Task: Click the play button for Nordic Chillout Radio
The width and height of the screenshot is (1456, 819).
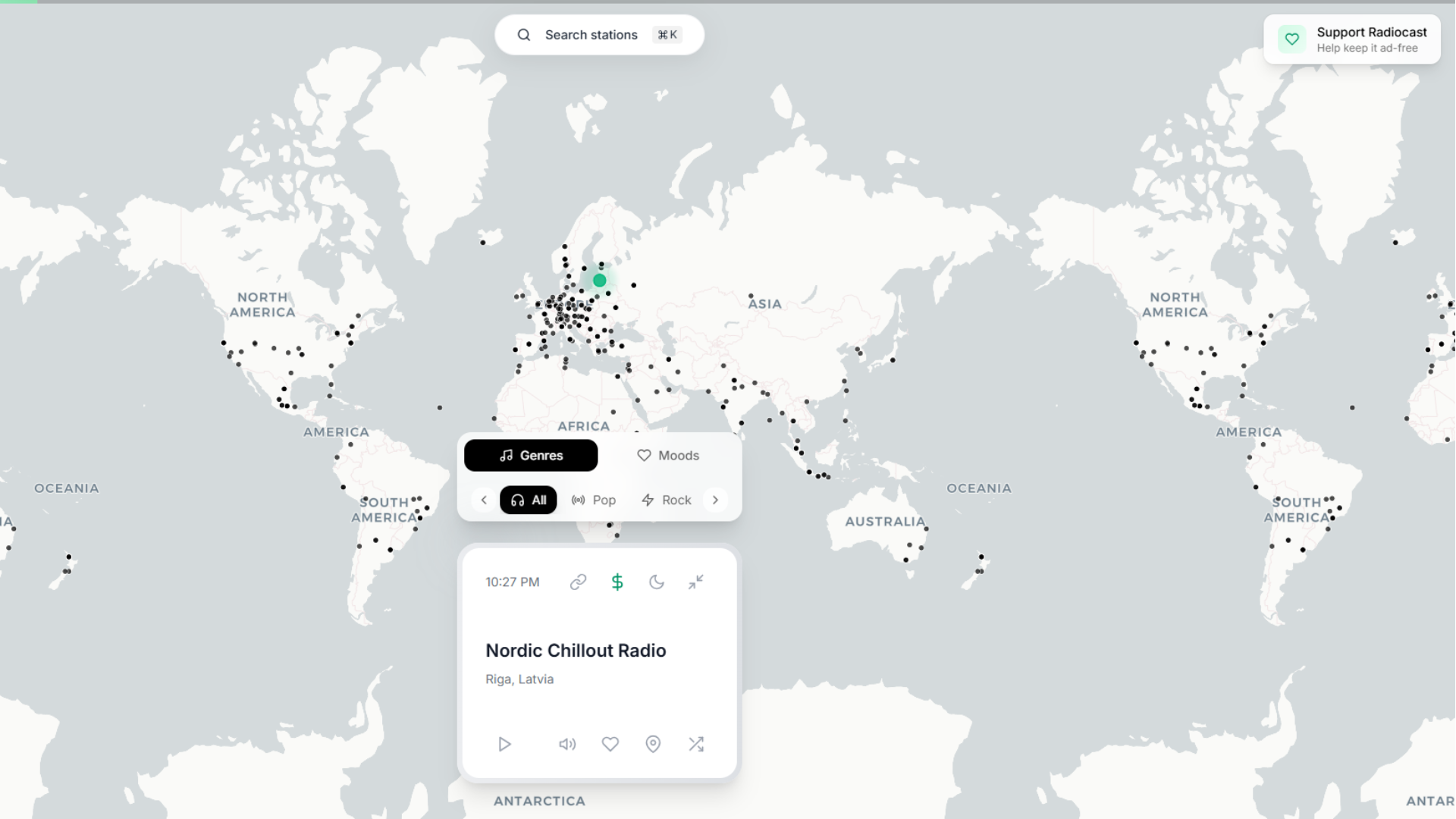Action: [504, 744]
